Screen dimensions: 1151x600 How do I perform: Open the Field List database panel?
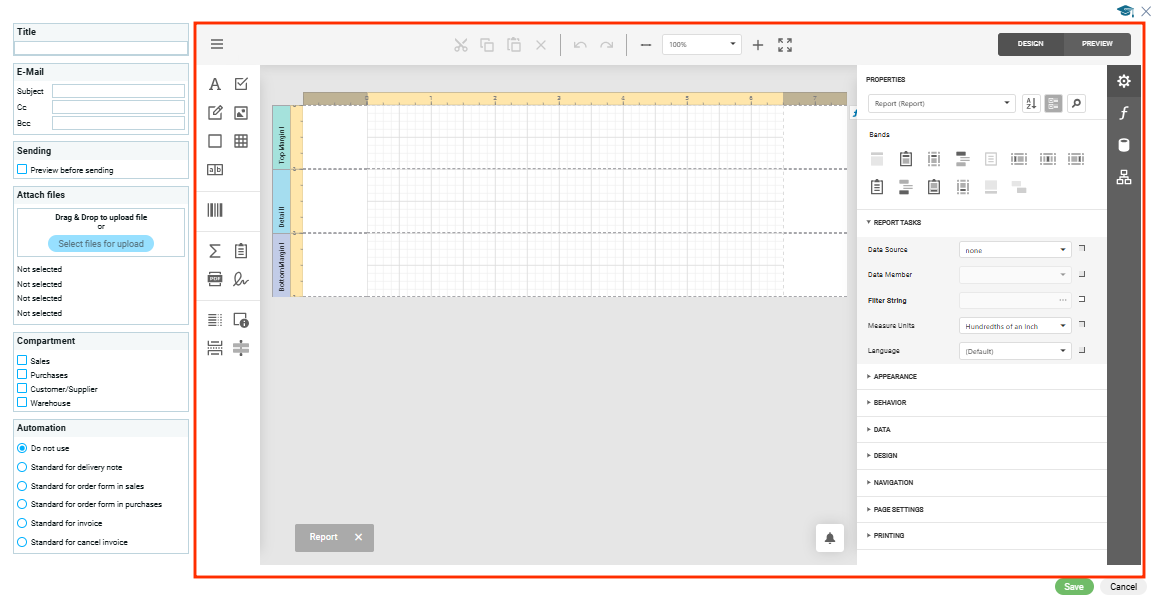pyautogui.click(x=1124, y=145)
